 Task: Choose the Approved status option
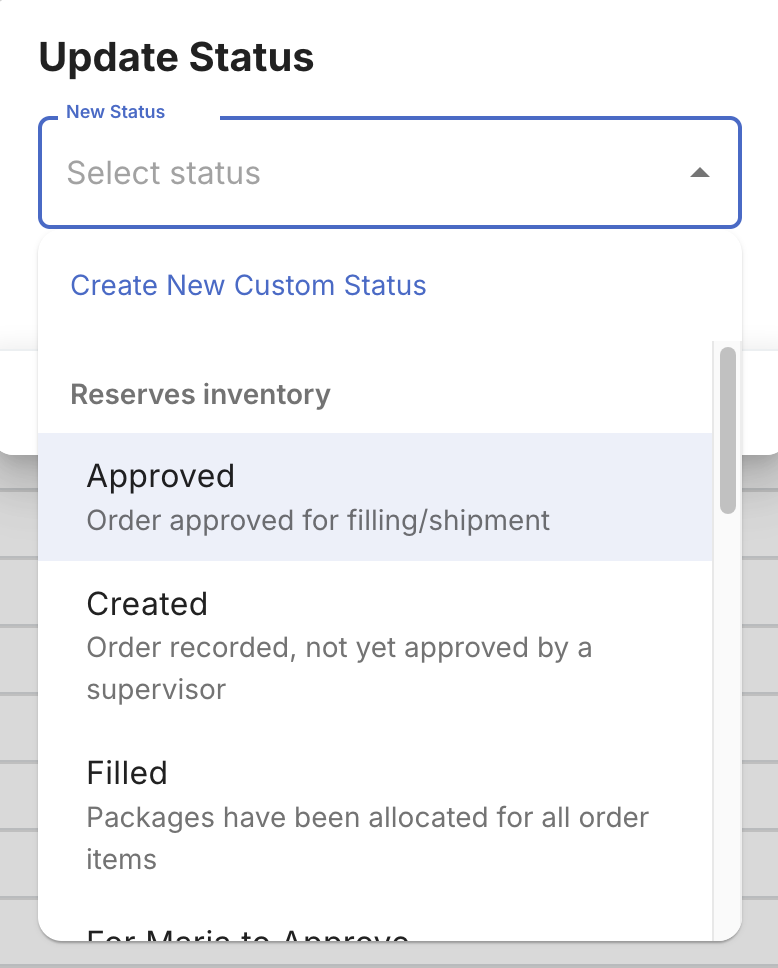tap(375, 497)
